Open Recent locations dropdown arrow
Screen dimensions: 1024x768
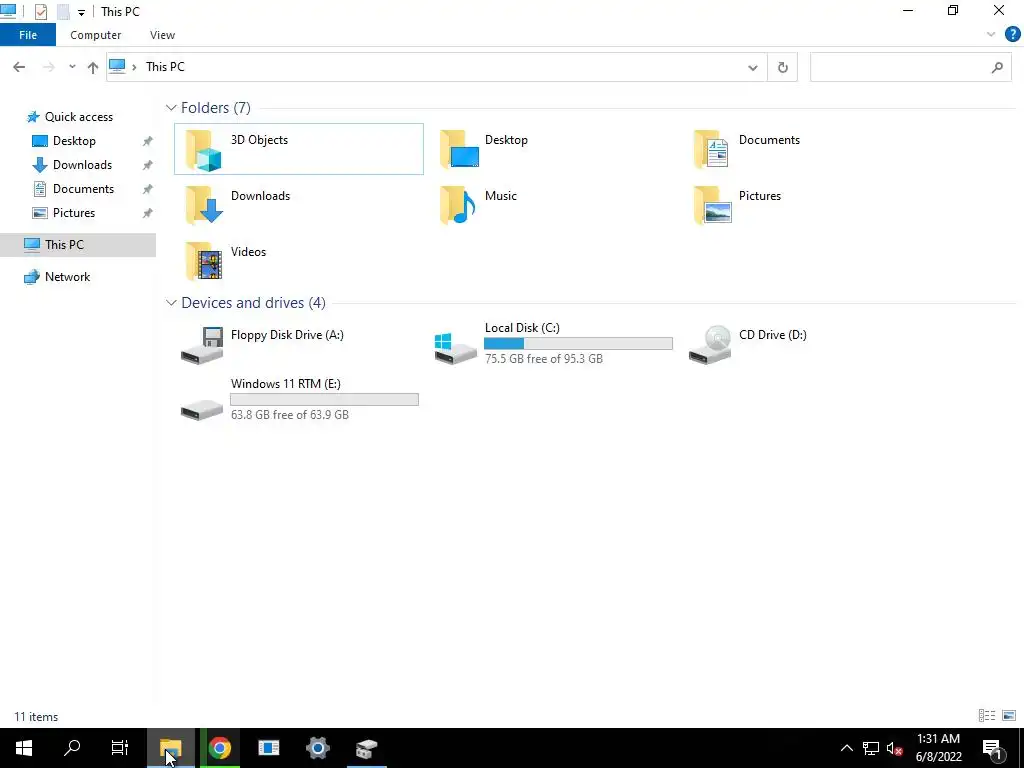[72, 67]
